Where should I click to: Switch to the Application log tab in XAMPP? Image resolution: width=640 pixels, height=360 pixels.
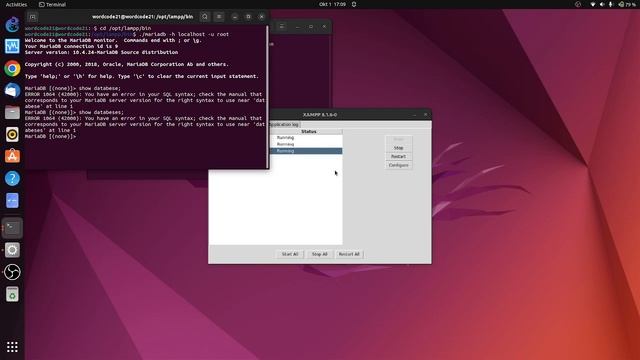pos(284,124)
